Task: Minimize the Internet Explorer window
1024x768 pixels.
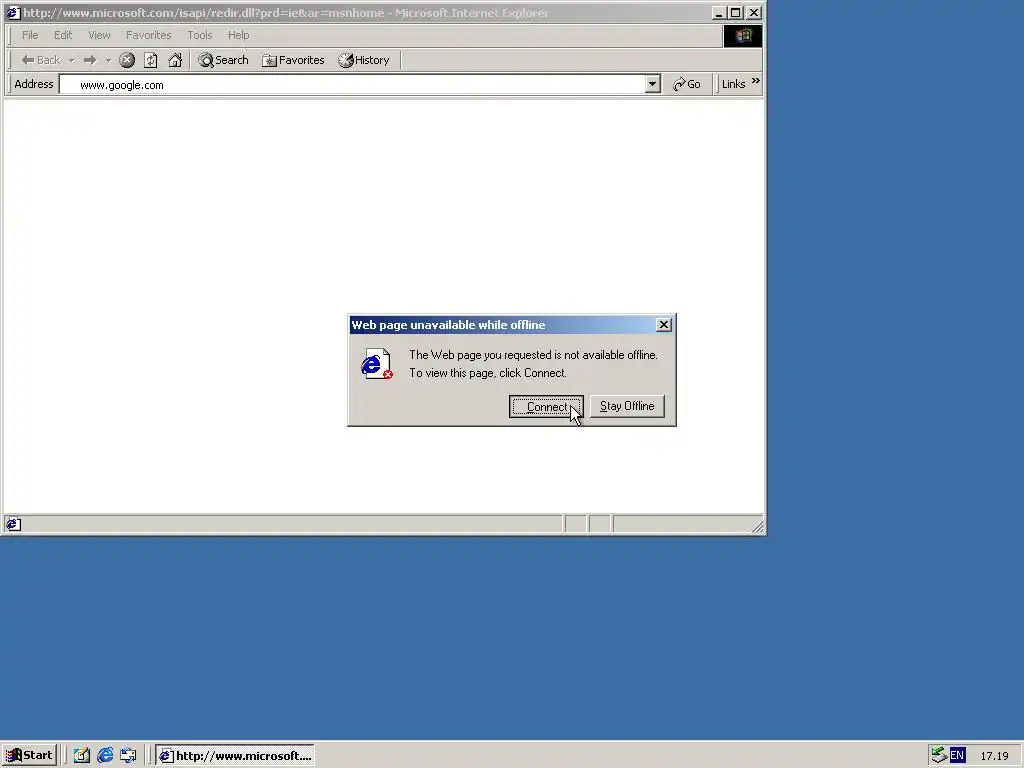Action: point(719,12)
